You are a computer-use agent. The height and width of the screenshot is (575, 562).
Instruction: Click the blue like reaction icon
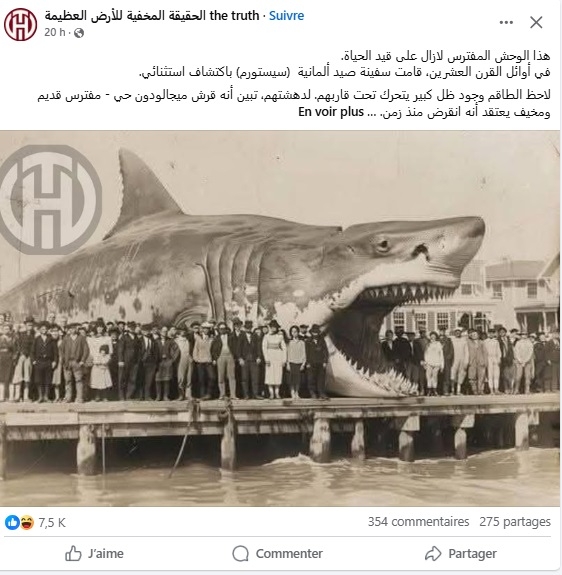tap(12, 522)
